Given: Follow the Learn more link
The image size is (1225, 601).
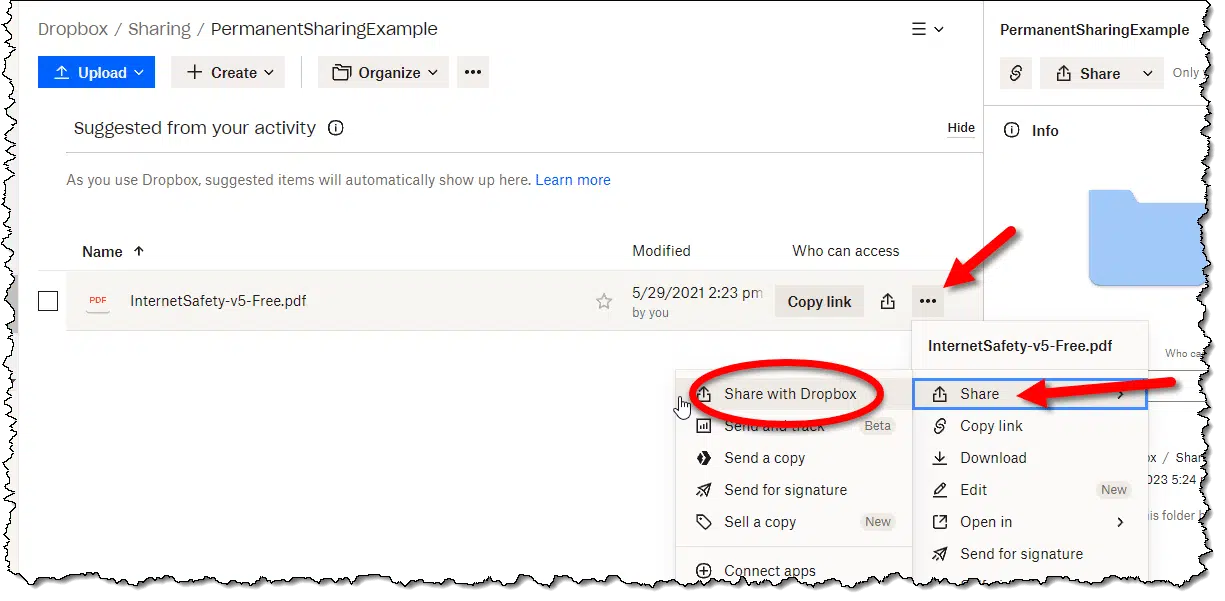Looking at the screenshot, I should click(573, 180).
